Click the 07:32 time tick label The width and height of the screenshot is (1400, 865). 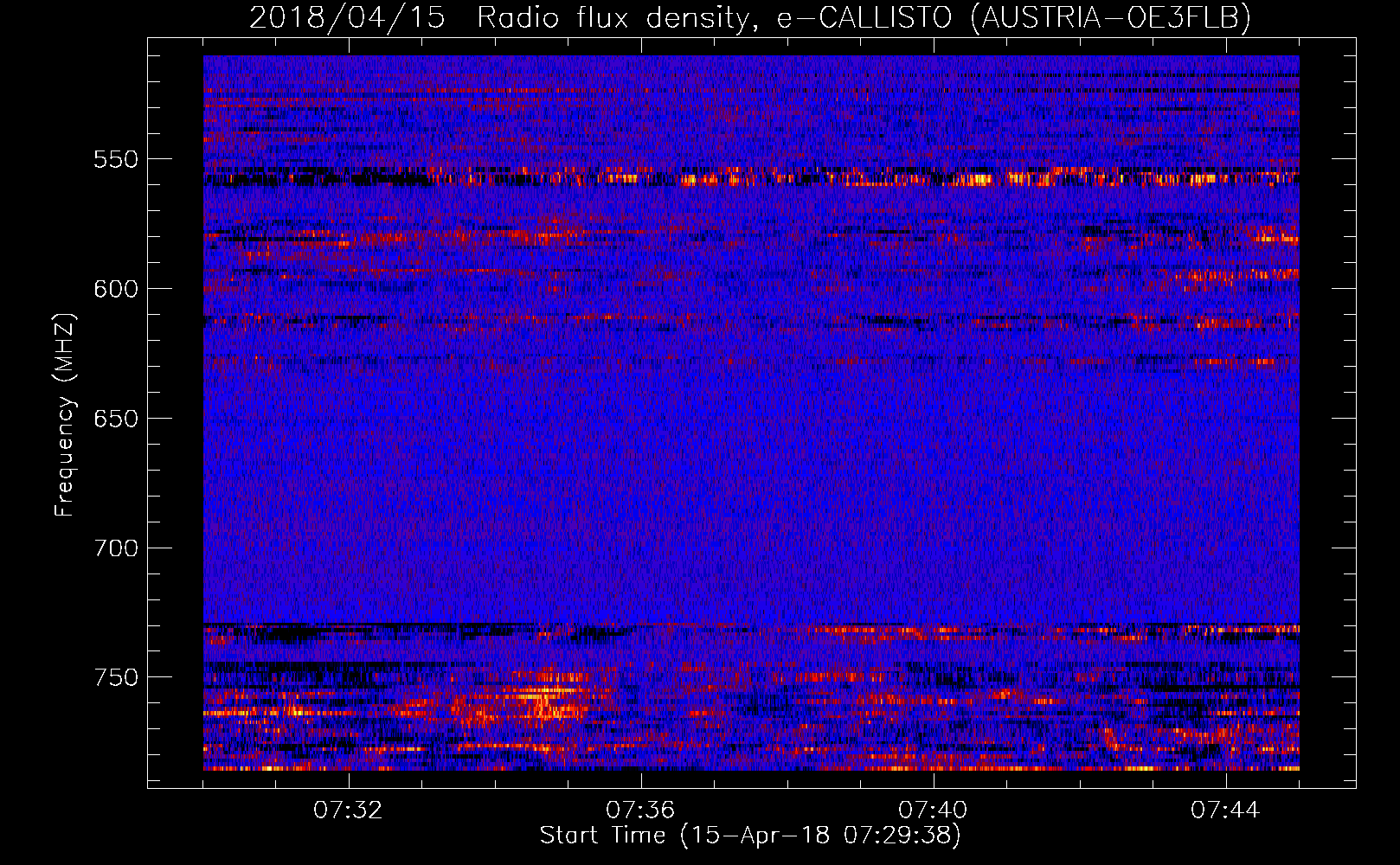349,811
